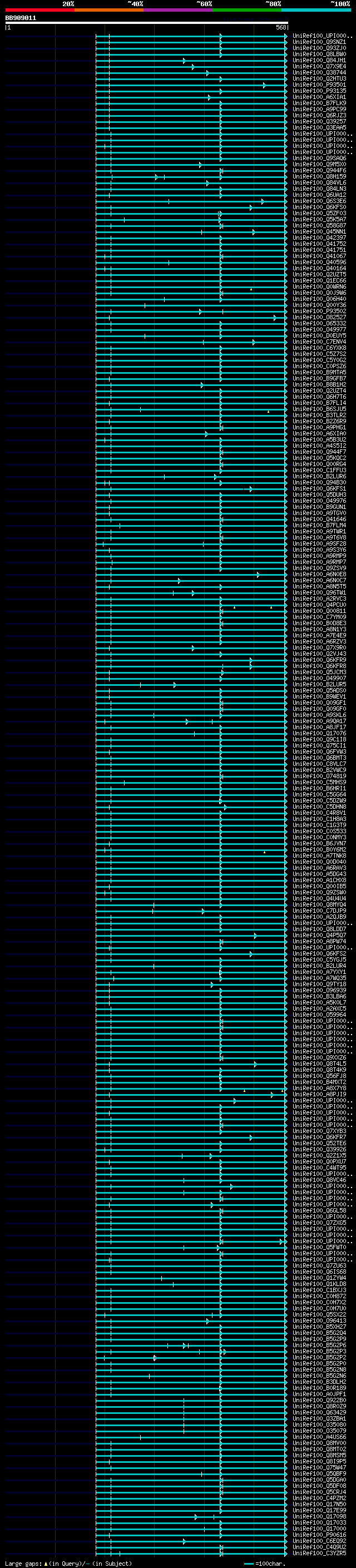This screenshot has width=356, height=1568.
Task: Select hit UniRef100_Q944F6
Action: 319,170
